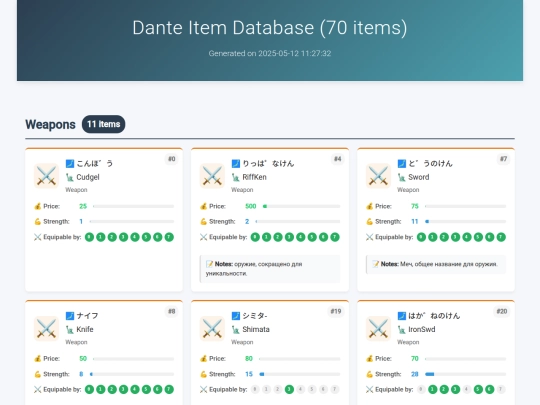Click the statue icon next to RiffKen
The image size is (540, 405).
click(236, 177)
